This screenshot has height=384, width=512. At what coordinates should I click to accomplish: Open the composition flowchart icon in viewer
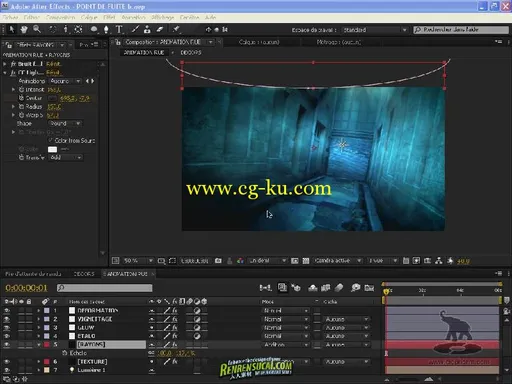(x=439, y=261)
